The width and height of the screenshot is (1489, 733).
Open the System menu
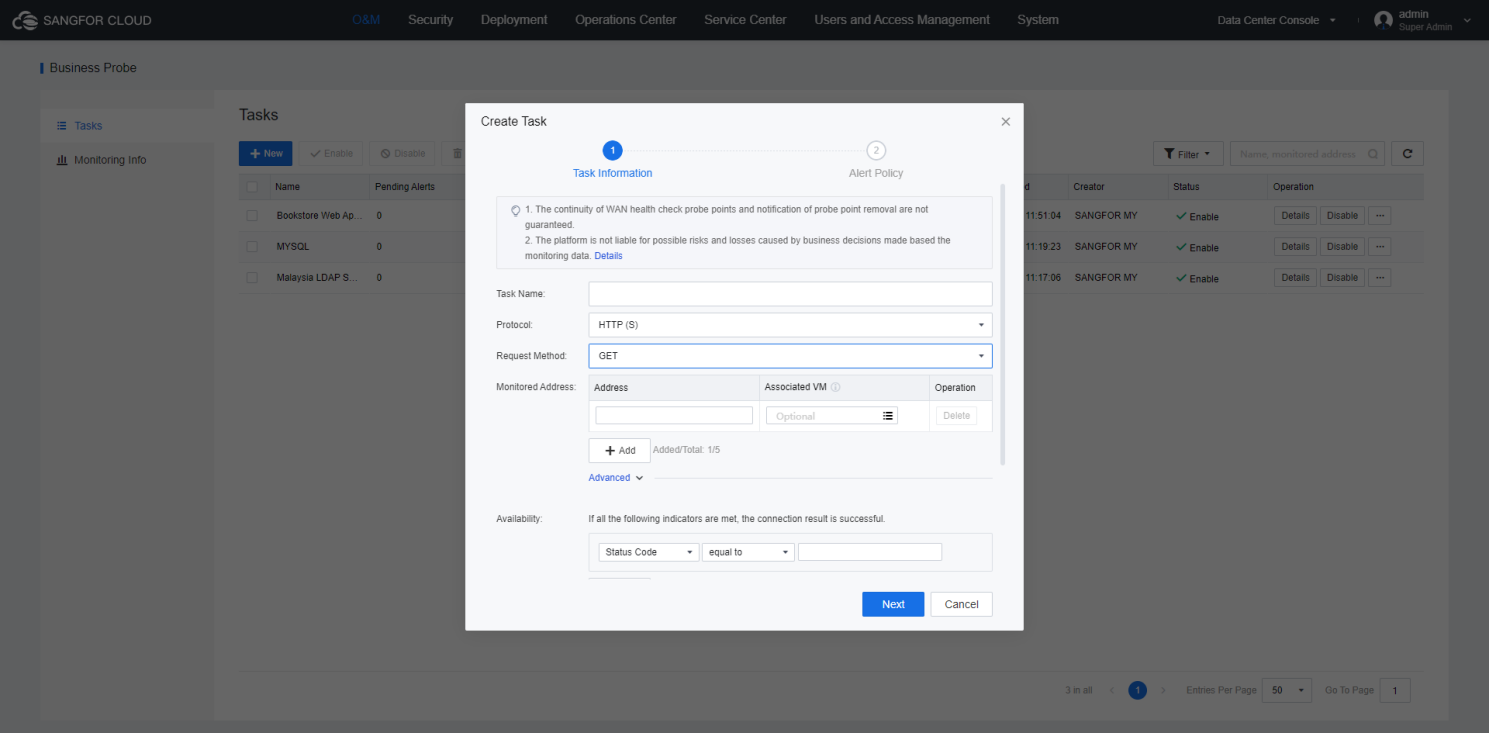1038,20
